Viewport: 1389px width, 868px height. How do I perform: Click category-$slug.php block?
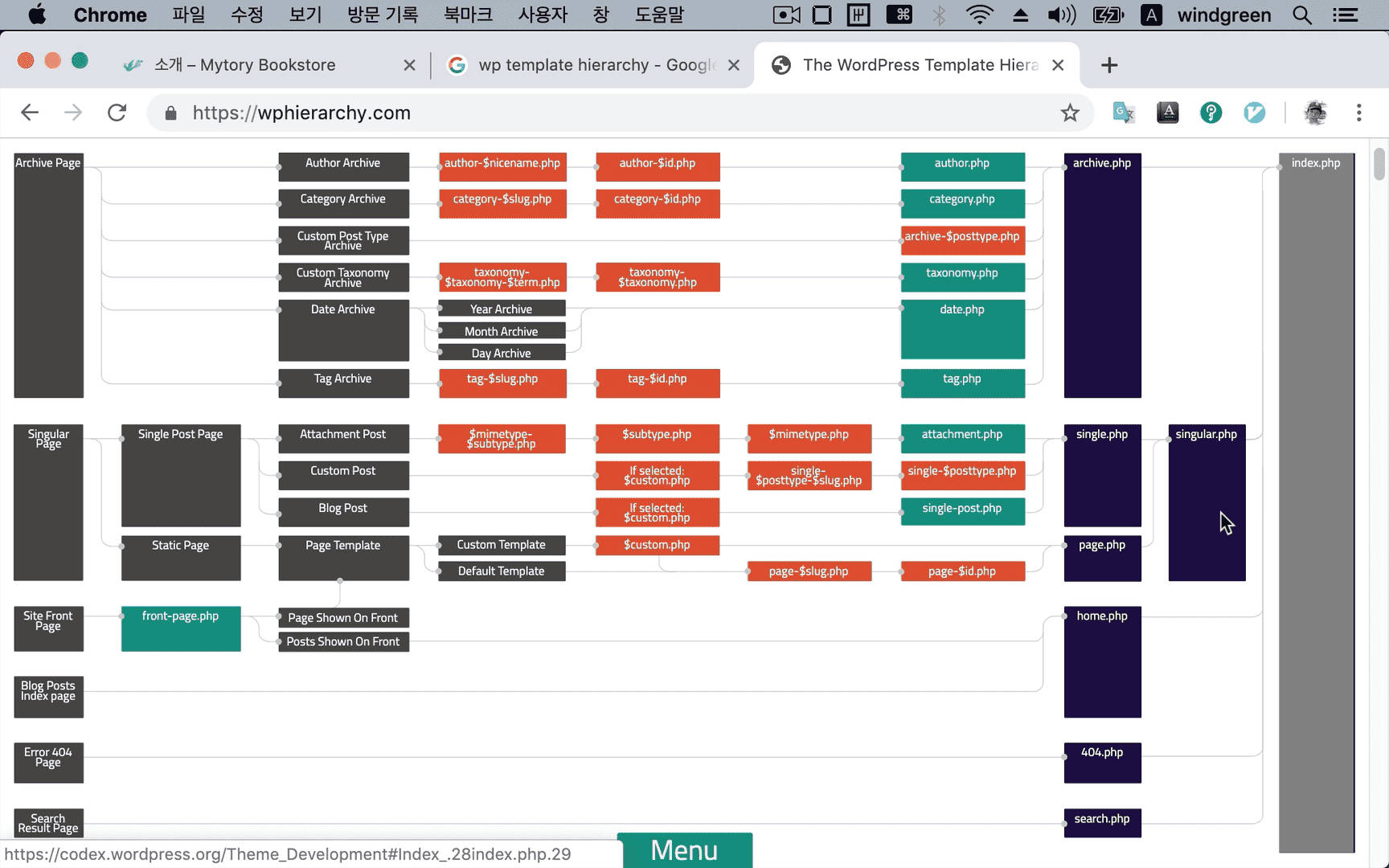502,203
